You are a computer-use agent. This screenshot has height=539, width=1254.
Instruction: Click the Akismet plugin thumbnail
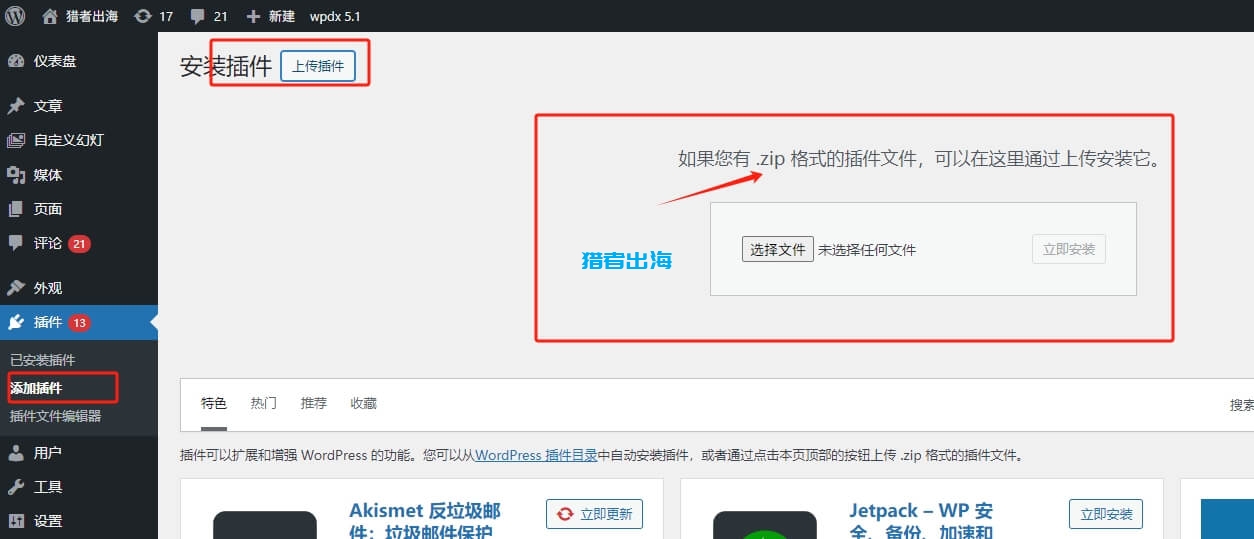tap(265, 525)
